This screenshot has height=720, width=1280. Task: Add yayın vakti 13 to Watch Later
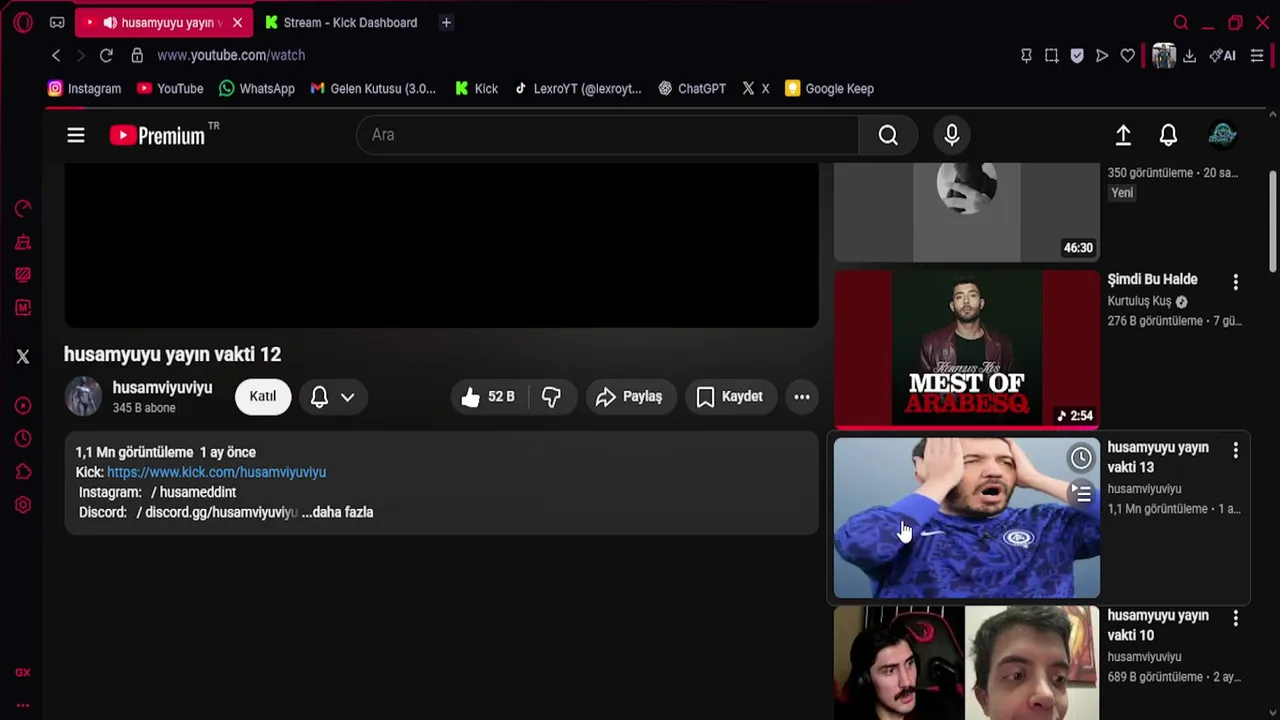pos(1081,458)
